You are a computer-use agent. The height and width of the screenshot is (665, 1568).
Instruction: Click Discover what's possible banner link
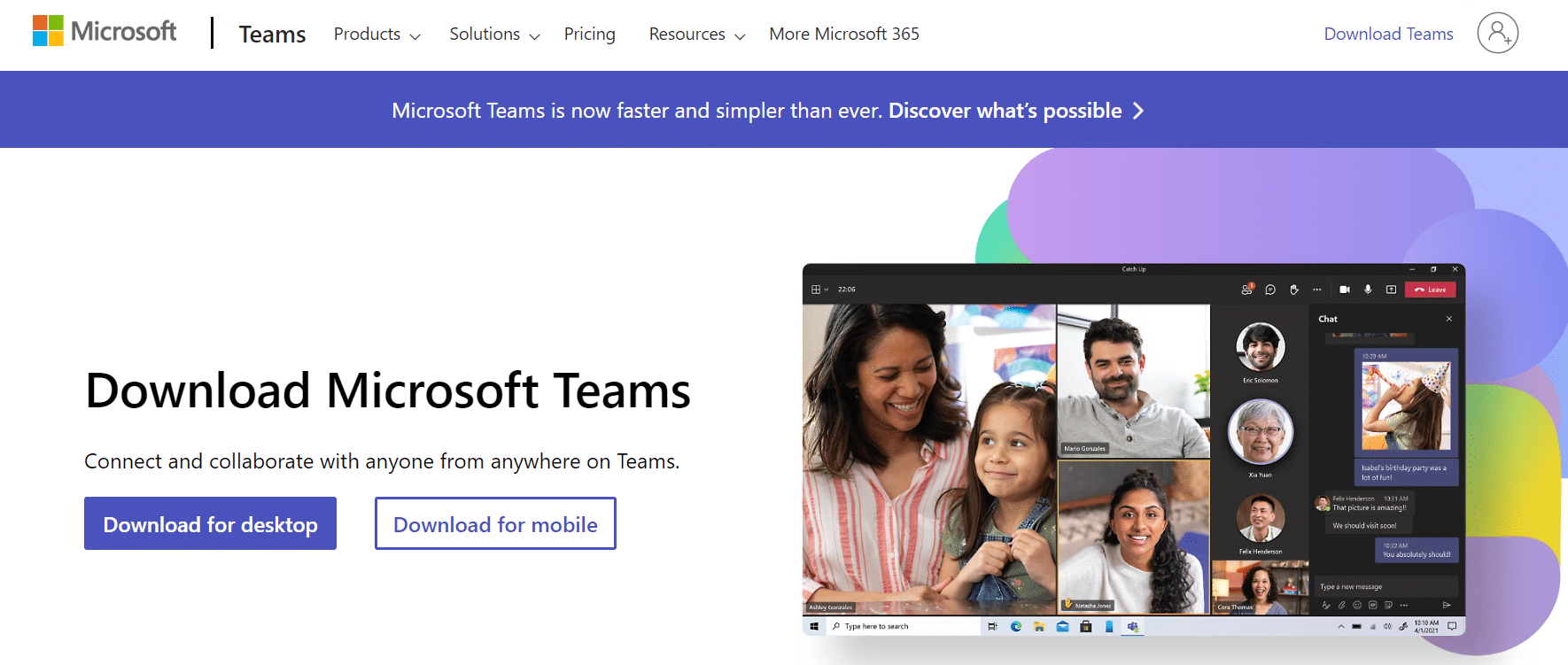tap(1016, 111)
